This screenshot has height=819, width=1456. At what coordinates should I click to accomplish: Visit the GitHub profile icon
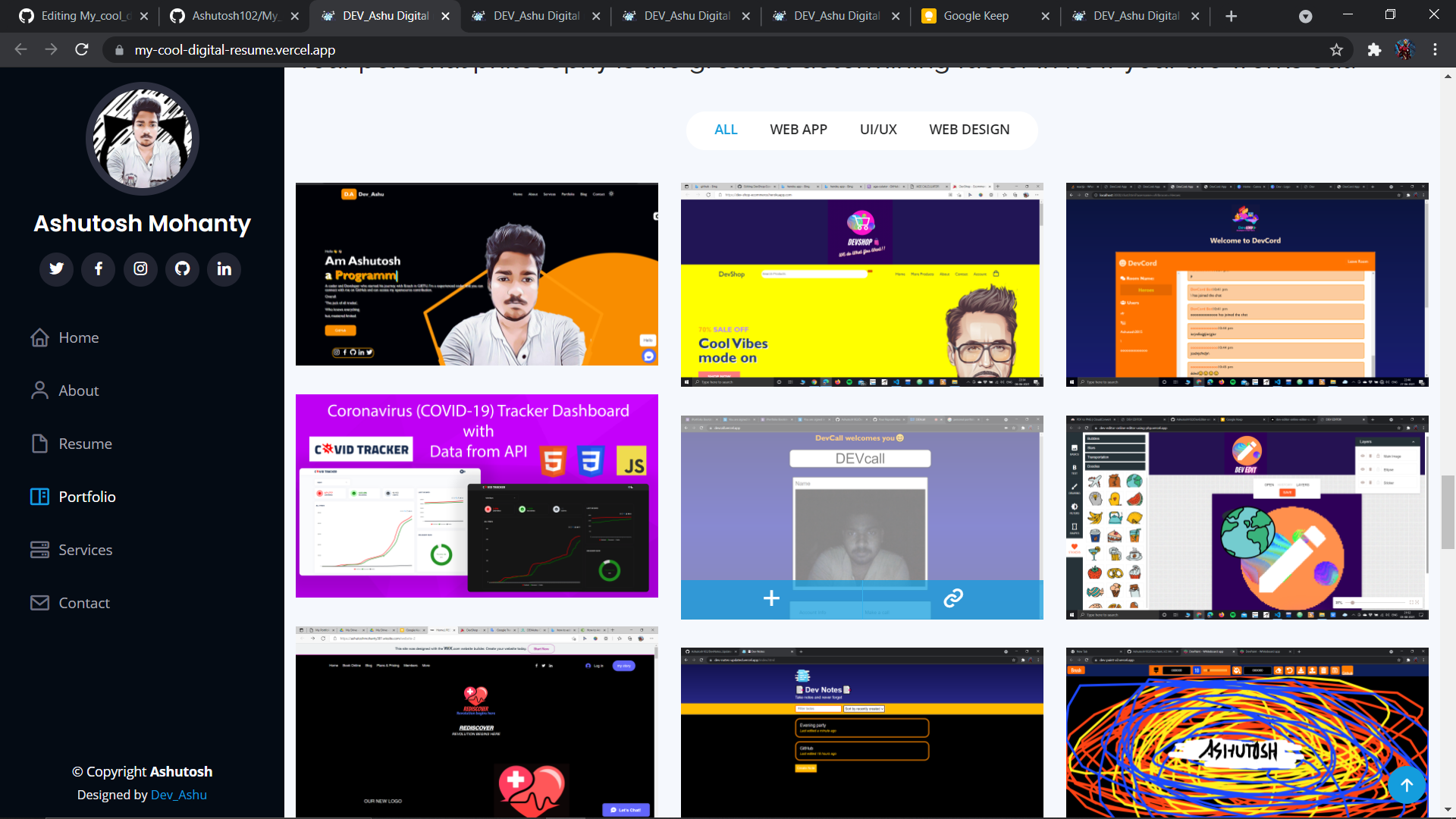coord(182,269)
